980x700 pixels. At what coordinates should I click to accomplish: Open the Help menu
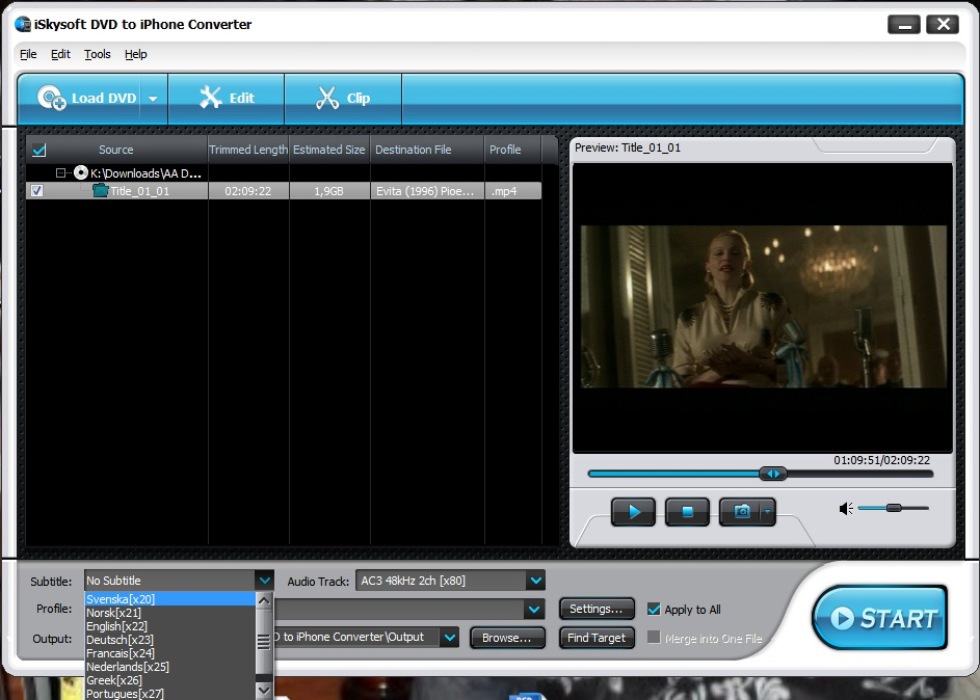[x=136, y=54]
